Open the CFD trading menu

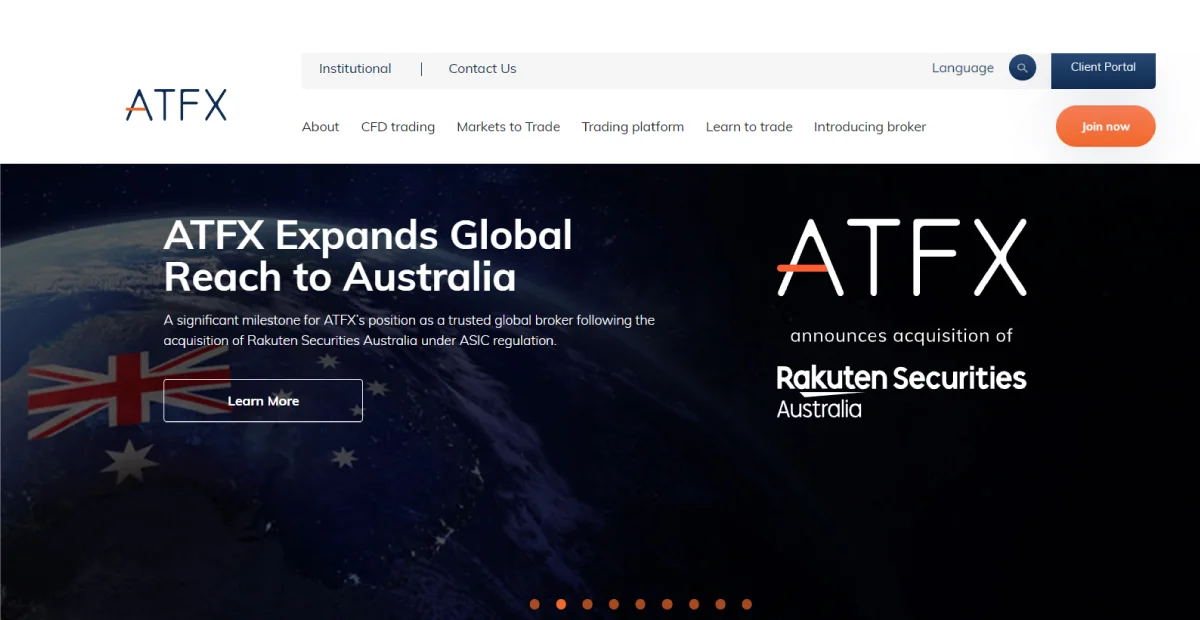(398, 127)
